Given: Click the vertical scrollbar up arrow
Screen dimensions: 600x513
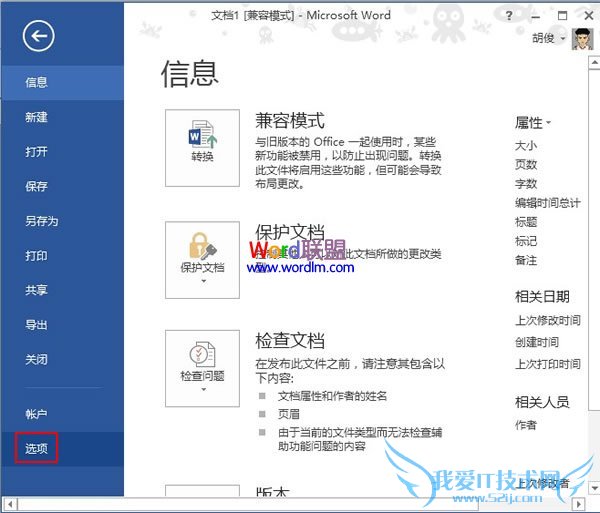Looking at the screenshot, I should pos(594,63).
